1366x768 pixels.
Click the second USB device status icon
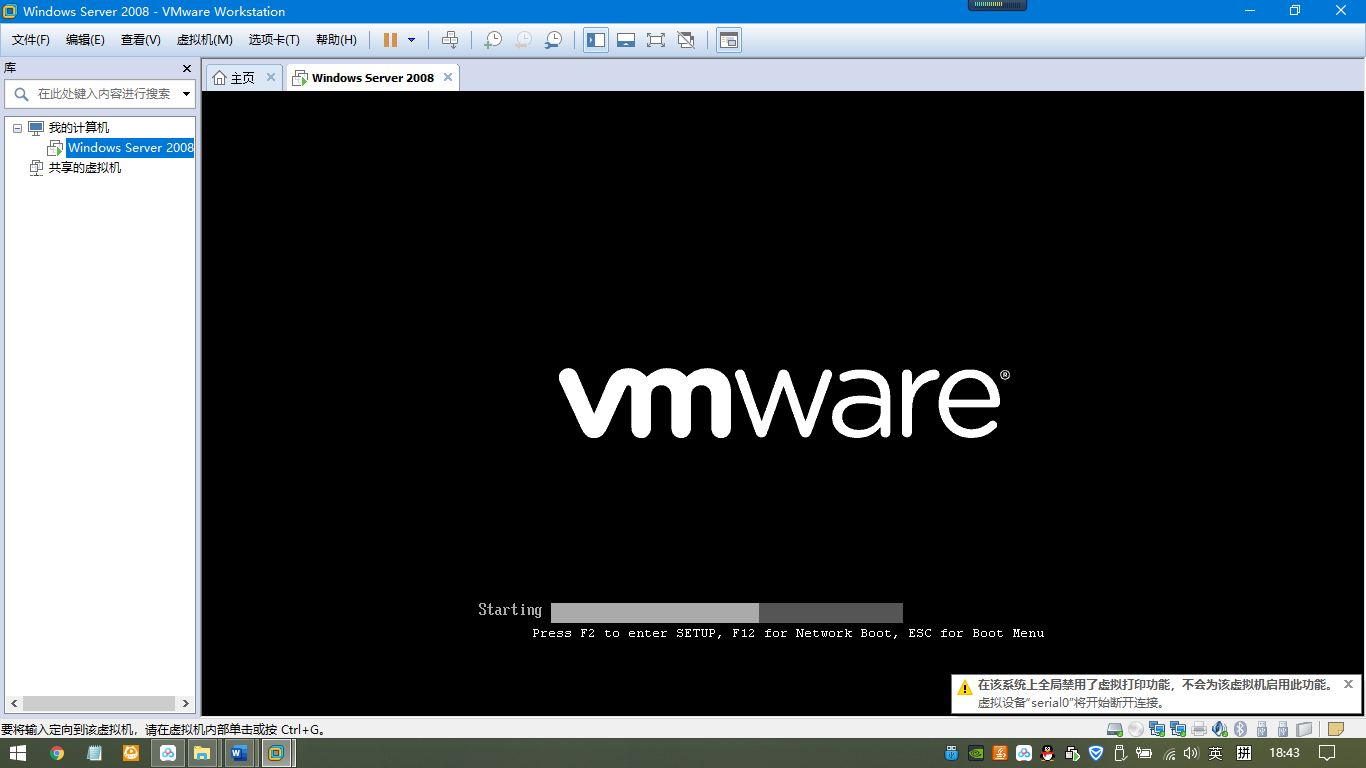click(1283, 729)
